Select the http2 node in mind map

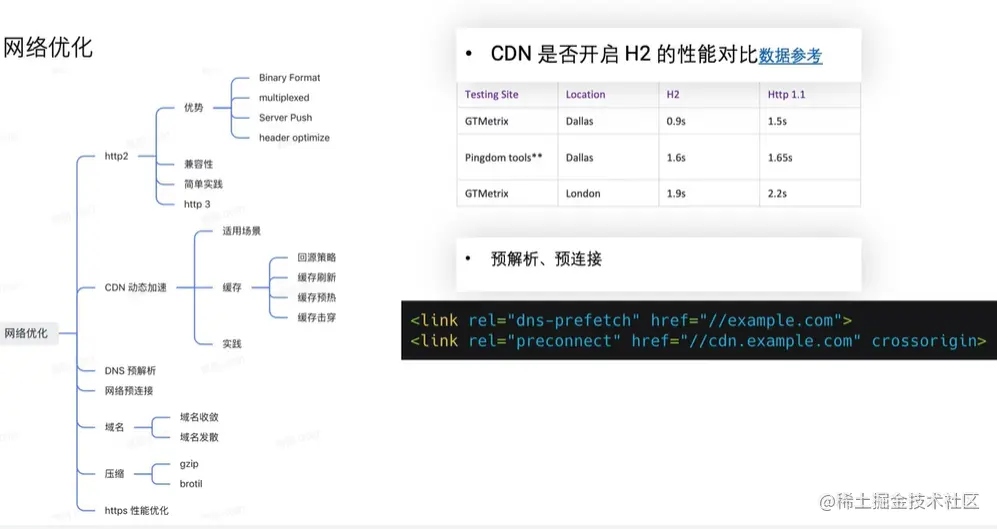(x=116, y=156)
